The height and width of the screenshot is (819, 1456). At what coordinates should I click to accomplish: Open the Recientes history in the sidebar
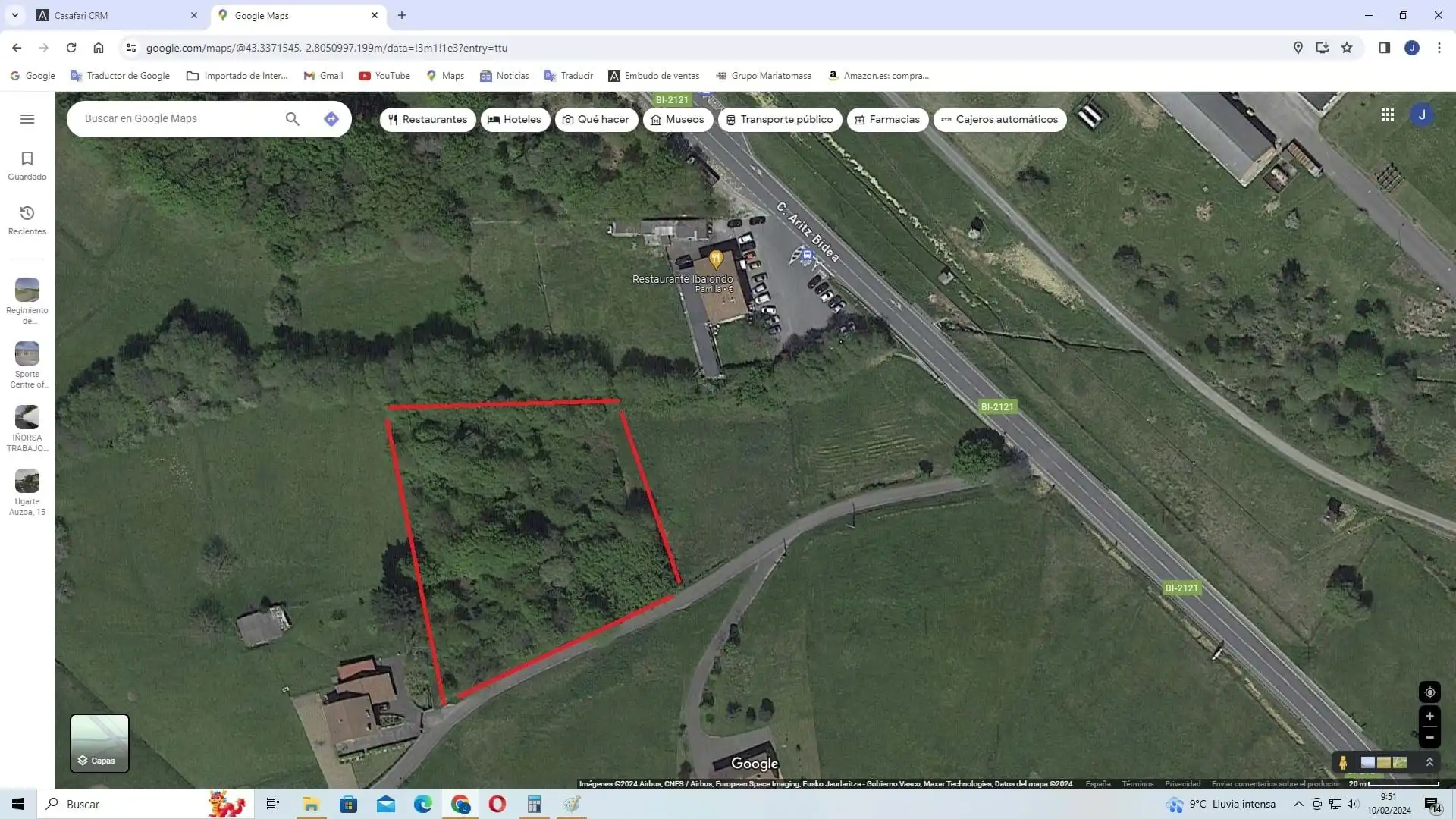(27, 220)
